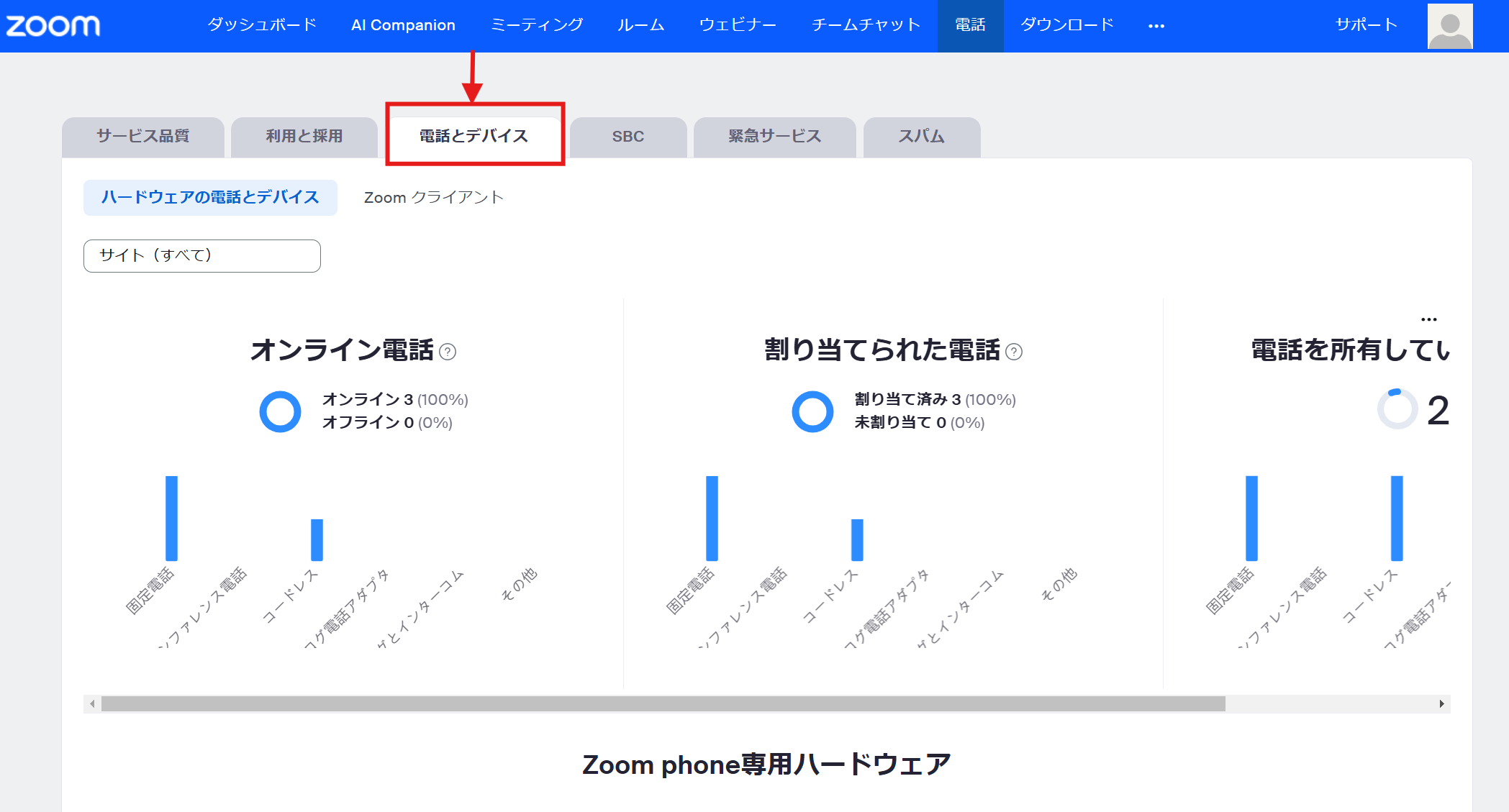
Task: Open the 緊急サービス tab
Action: (774, 137)
